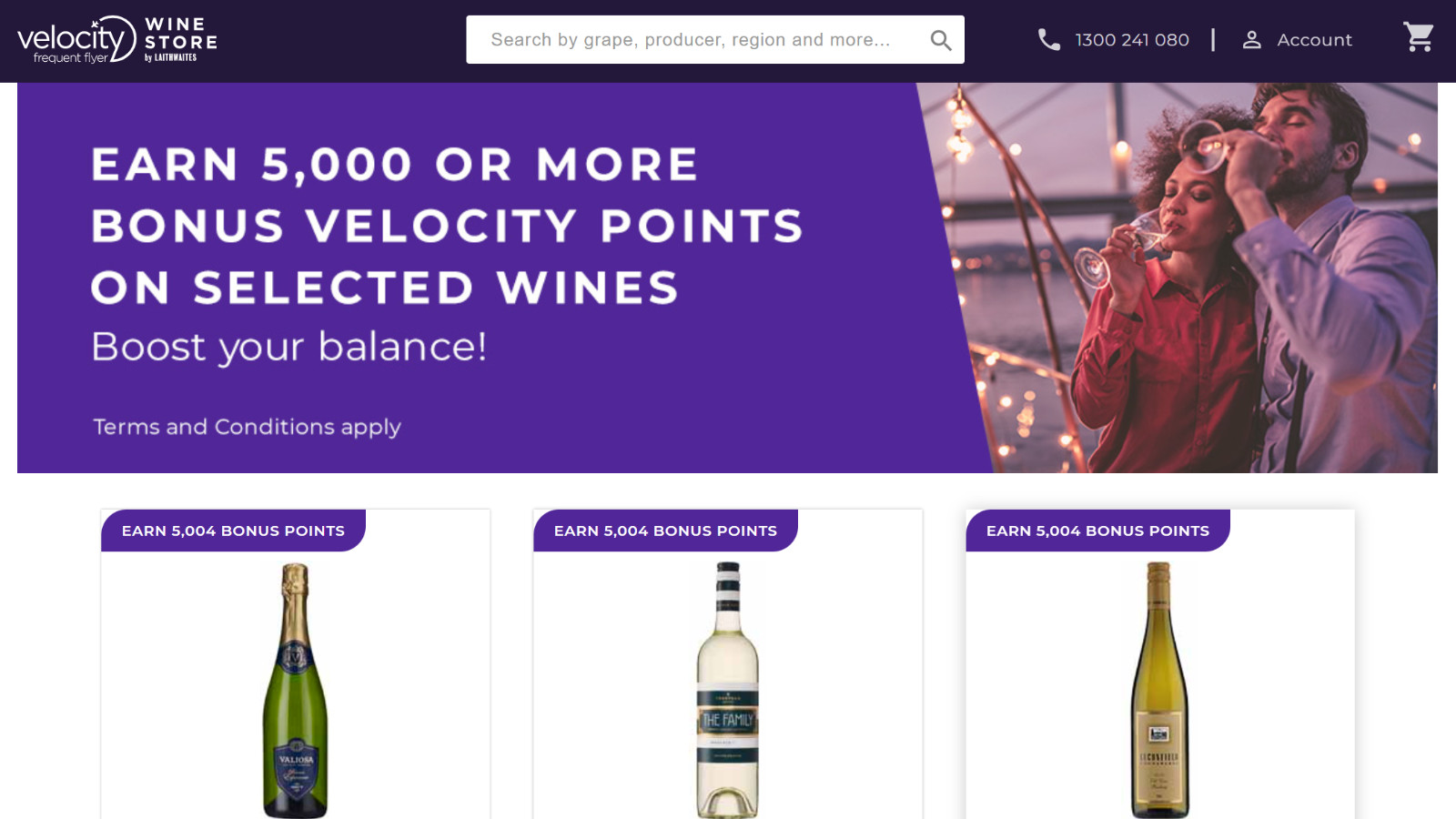Click the phone handset icon in the header
1456x819 pixels.
(x=1048, y=39)
